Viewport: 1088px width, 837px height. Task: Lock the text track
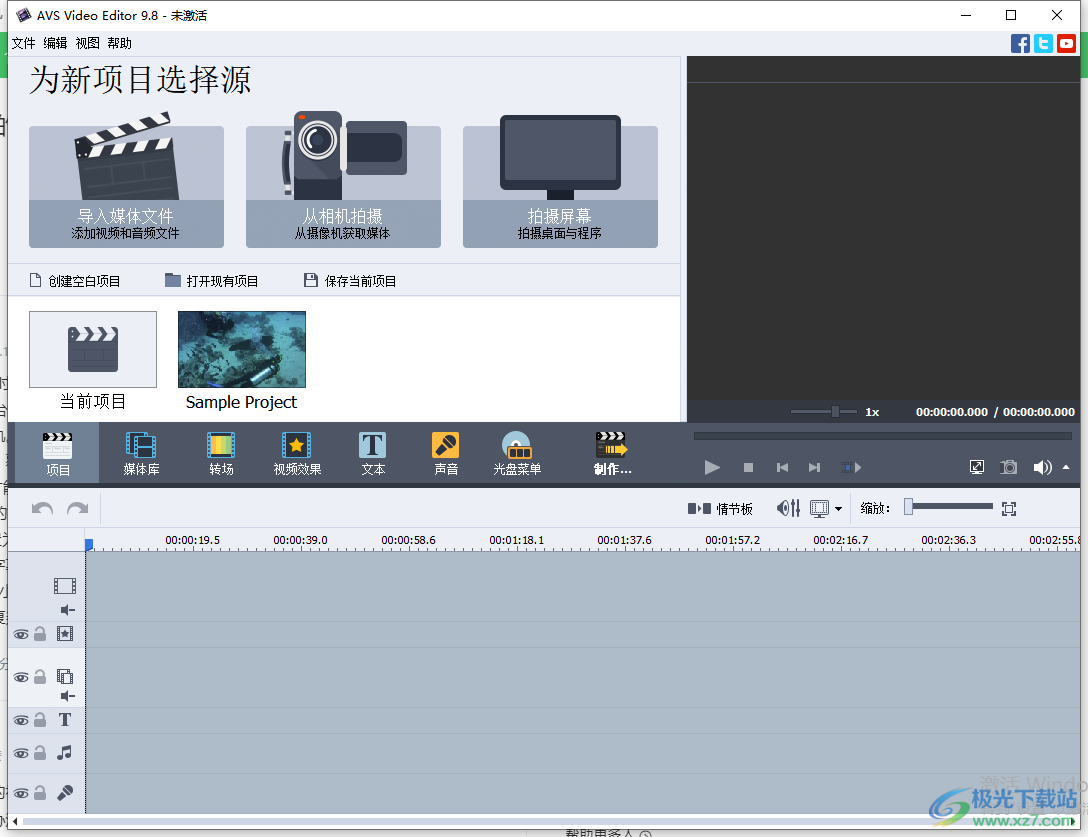[40, 720]
